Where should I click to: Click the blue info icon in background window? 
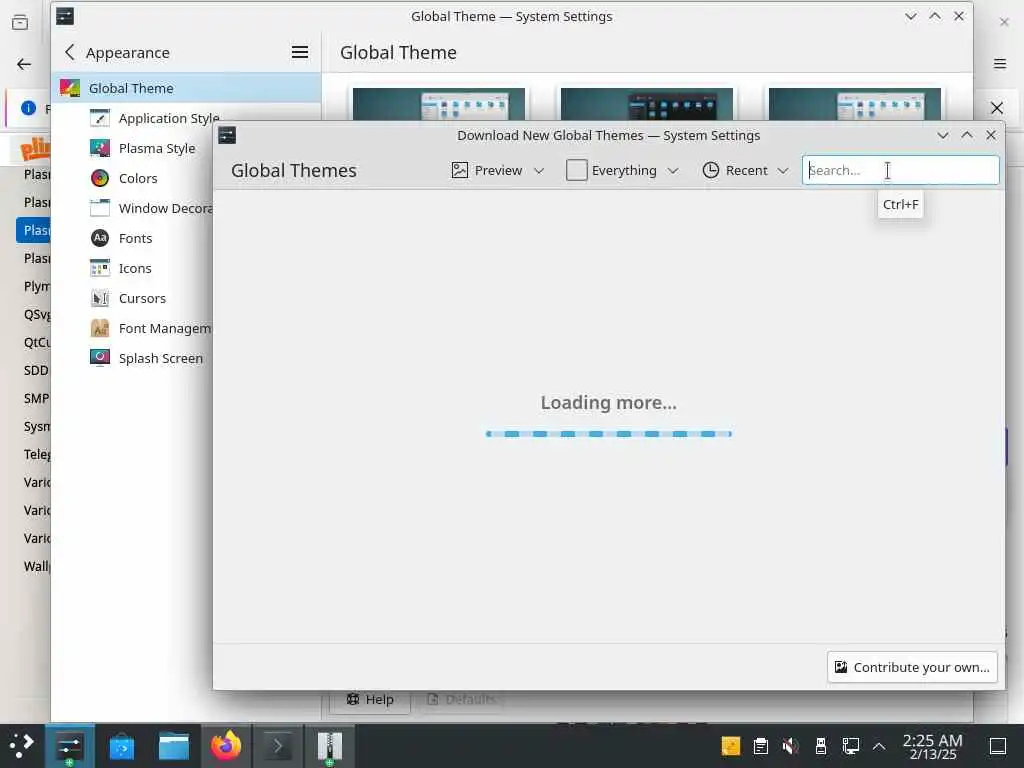point(28,108)
